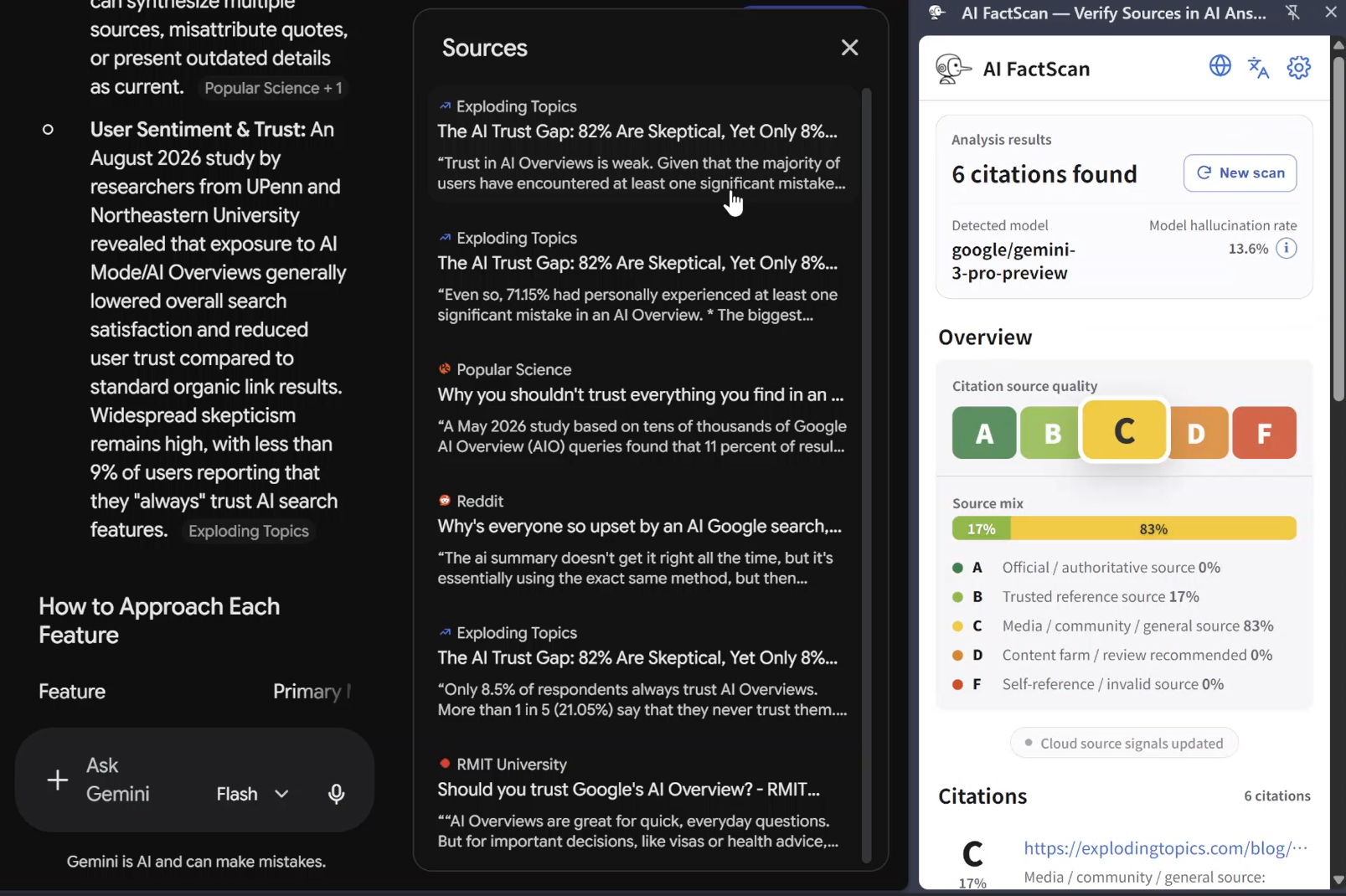Screen dimensions: 1346x896
Task: Select grade B quality tile
Action: coord(1051,433)
